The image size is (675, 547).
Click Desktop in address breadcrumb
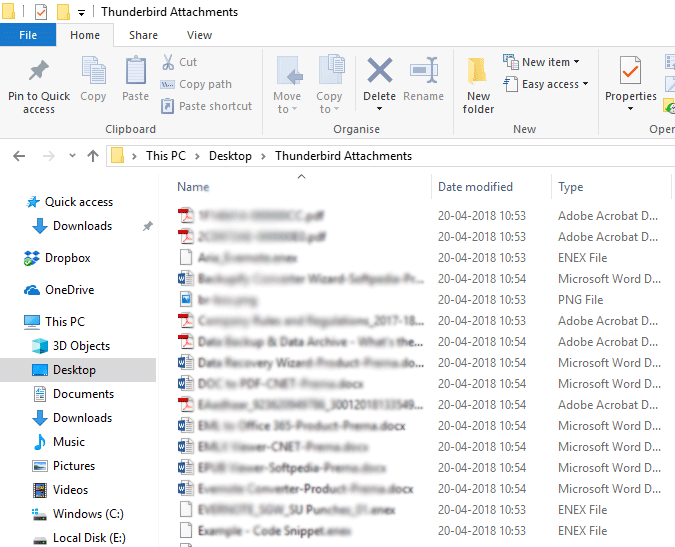230,156
